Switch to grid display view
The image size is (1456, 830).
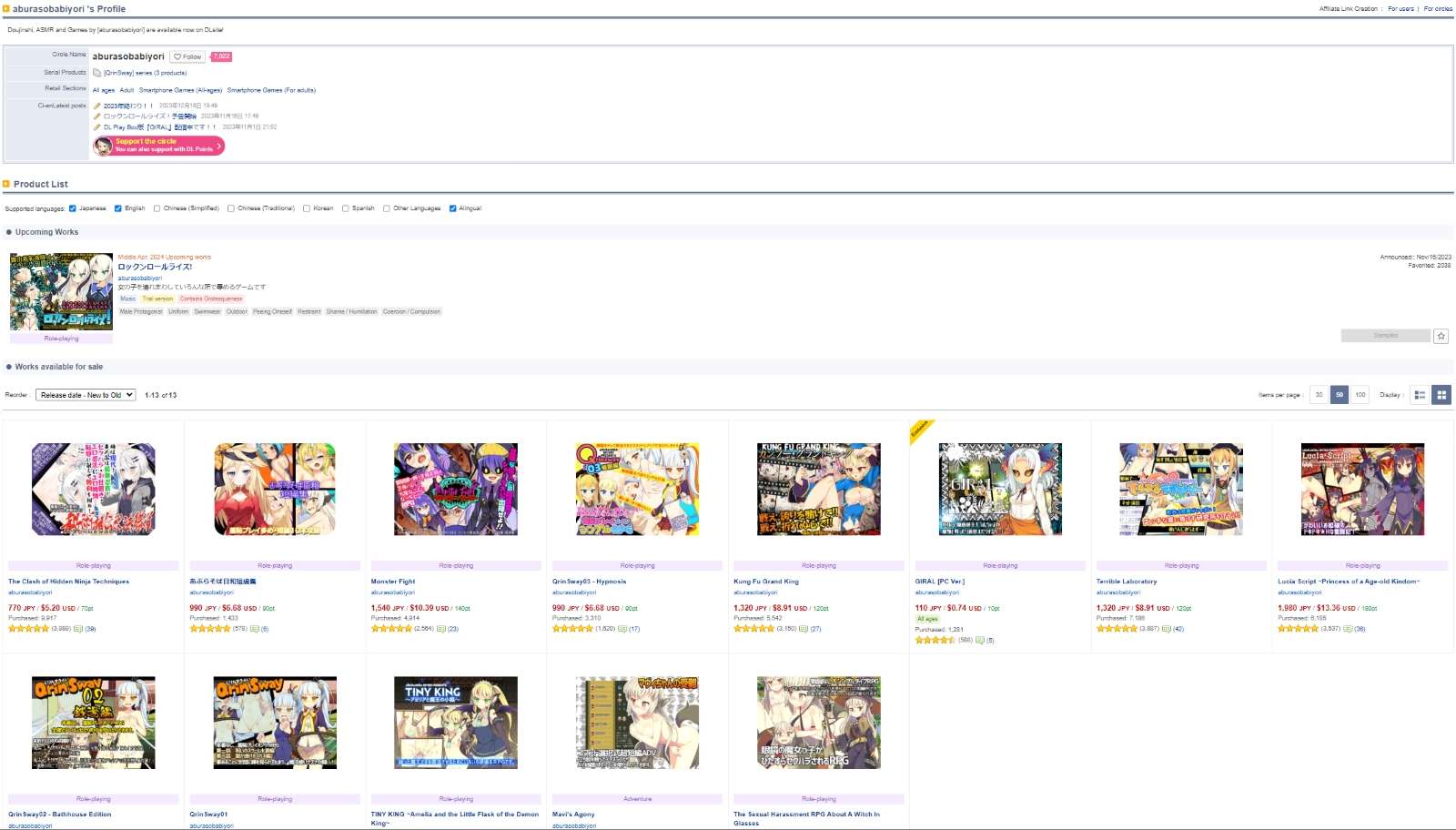(x=1441, y=395)
